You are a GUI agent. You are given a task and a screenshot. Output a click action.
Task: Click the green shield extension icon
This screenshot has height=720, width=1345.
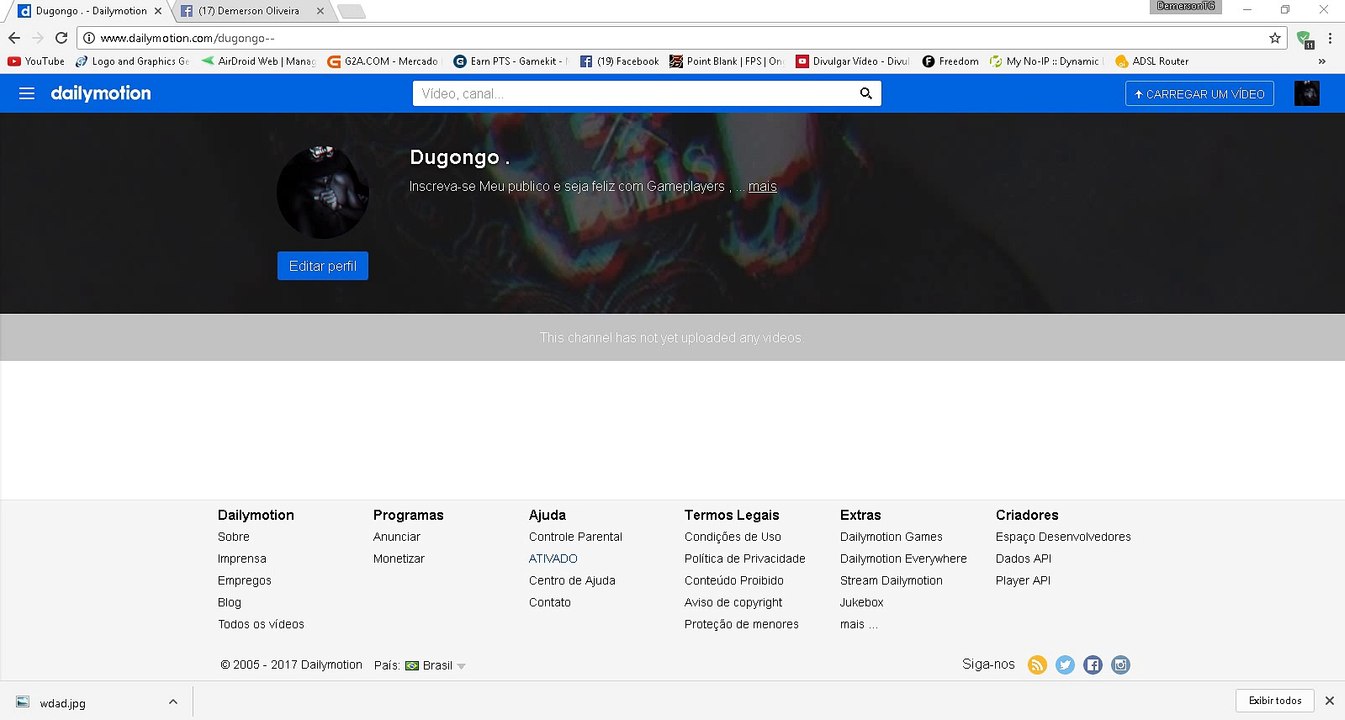tap(1304, 39)
